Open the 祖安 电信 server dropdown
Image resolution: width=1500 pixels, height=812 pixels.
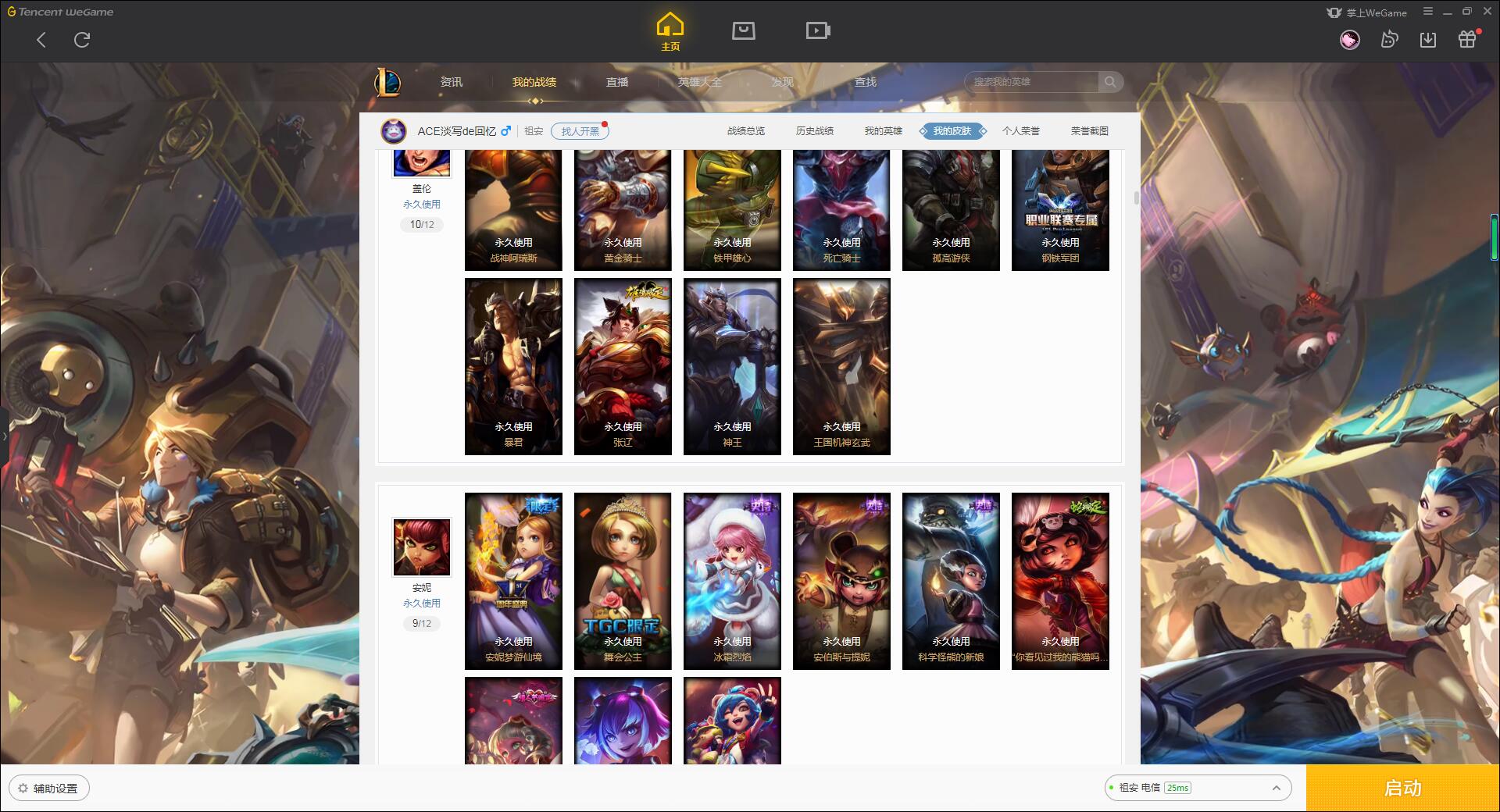[x=1197, y=788]
